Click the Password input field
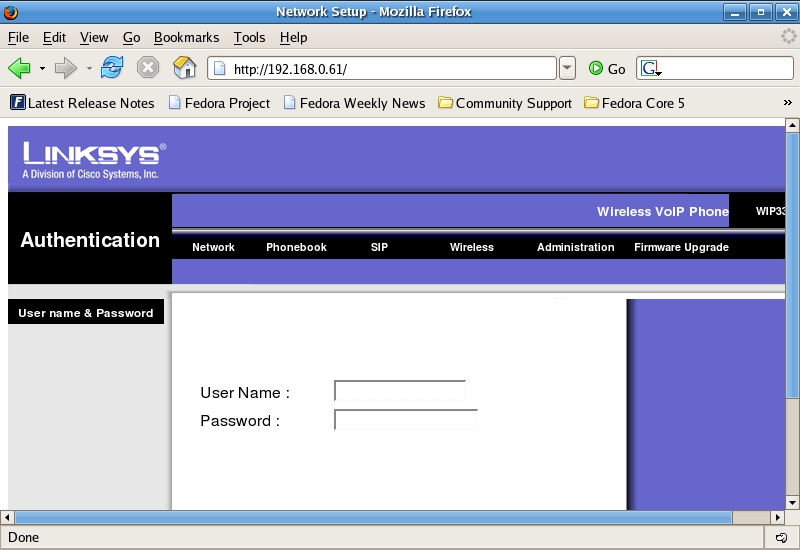The image size is (800, 550). [x=406, y=419]
